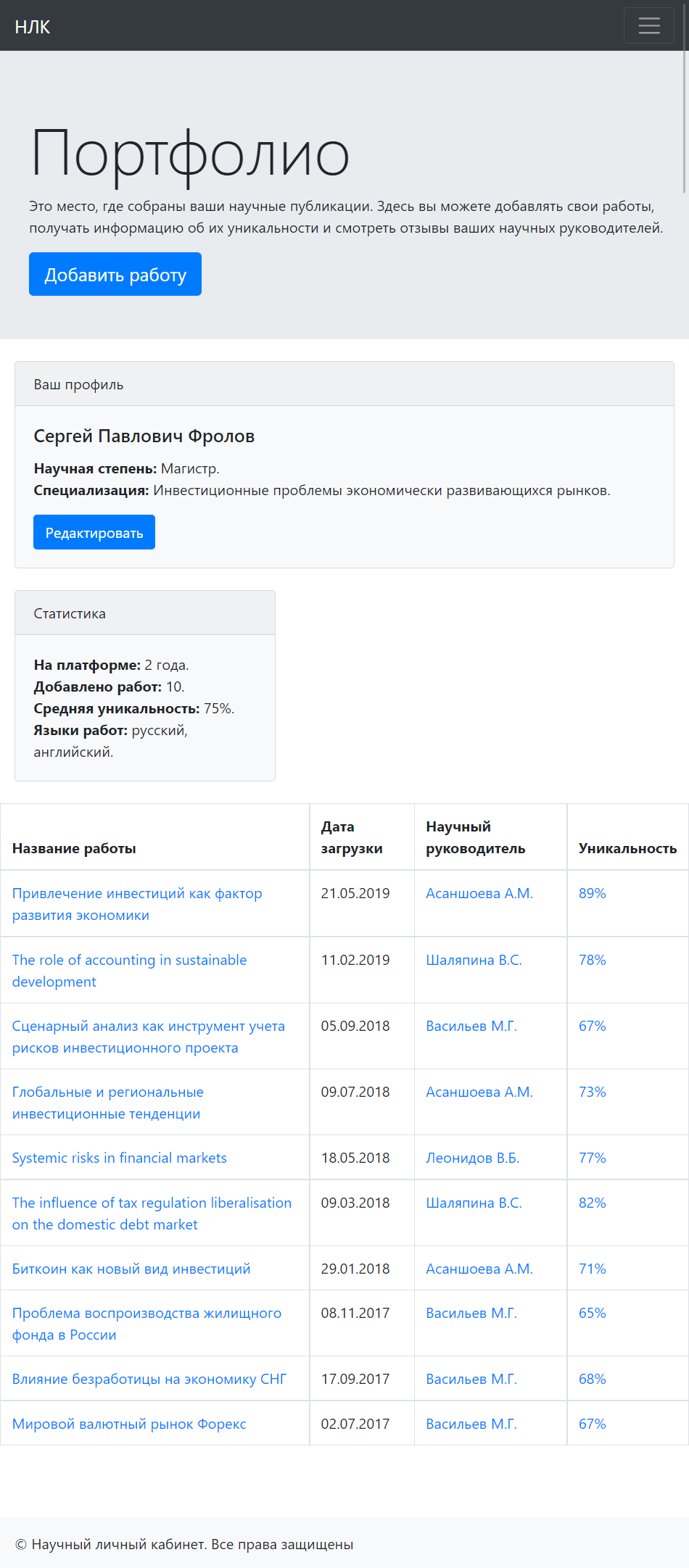Click the НЛК brand logo
689x1568 pixels.
(x=33, y=27)
